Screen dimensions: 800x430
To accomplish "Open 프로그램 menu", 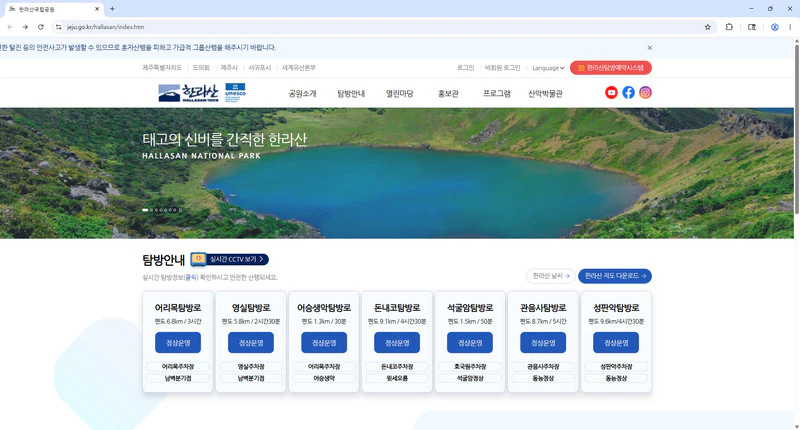I will tap(496, 93).
